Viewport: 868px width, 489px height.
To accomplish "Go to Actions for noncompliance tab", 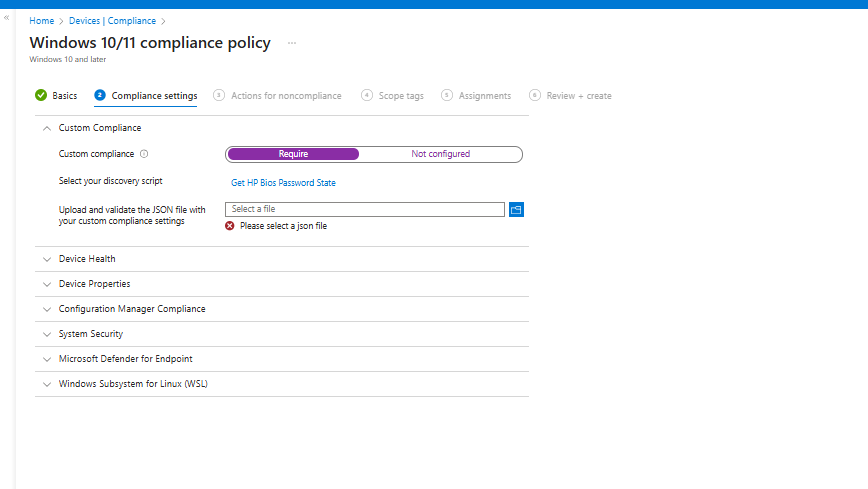I will pyautogui.click(x=285, y=96).
